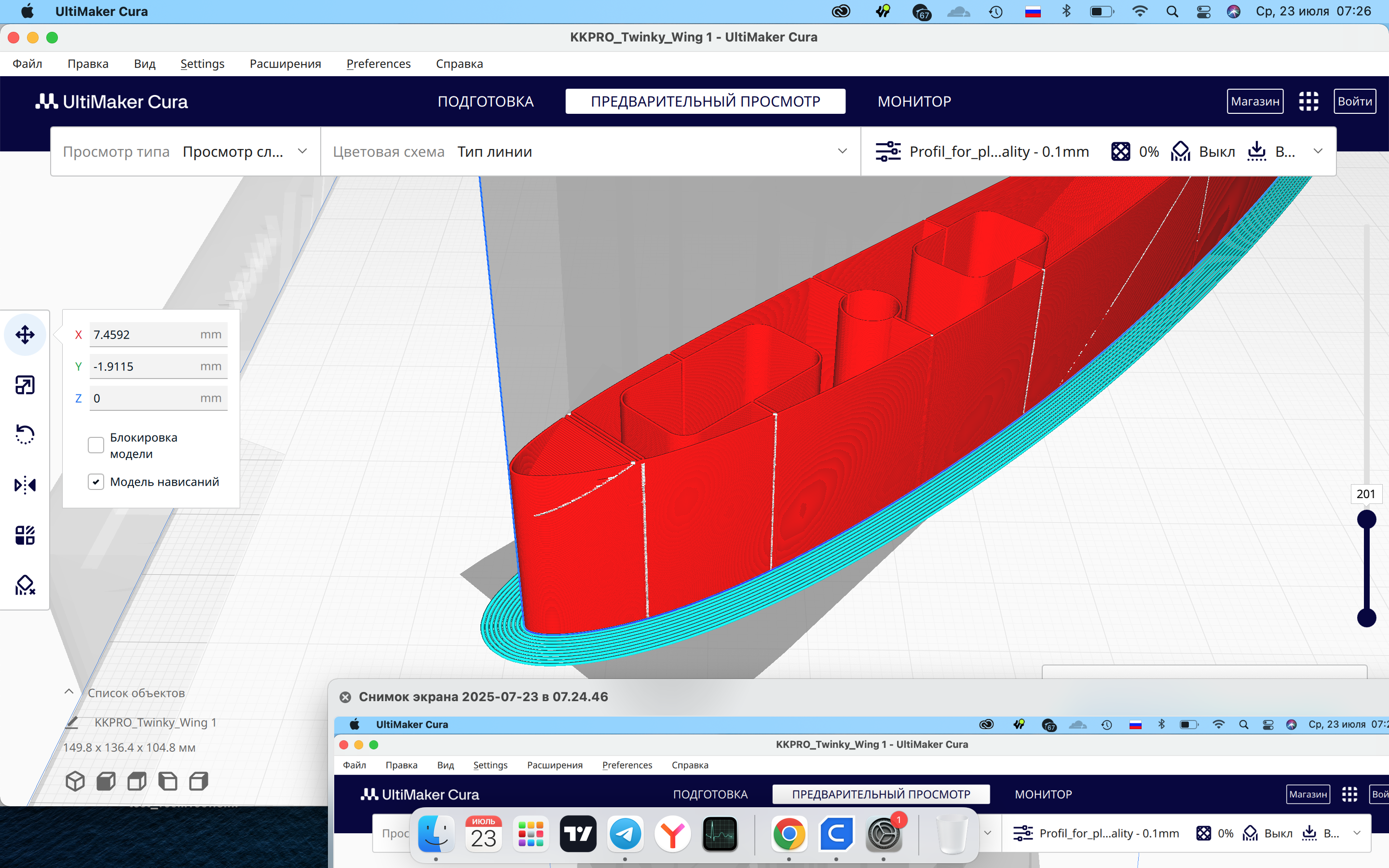This screenshot has width=1389, height=868.
Task: Uncheck the Модель нависаний checkbox
Action: pos(96,482)
